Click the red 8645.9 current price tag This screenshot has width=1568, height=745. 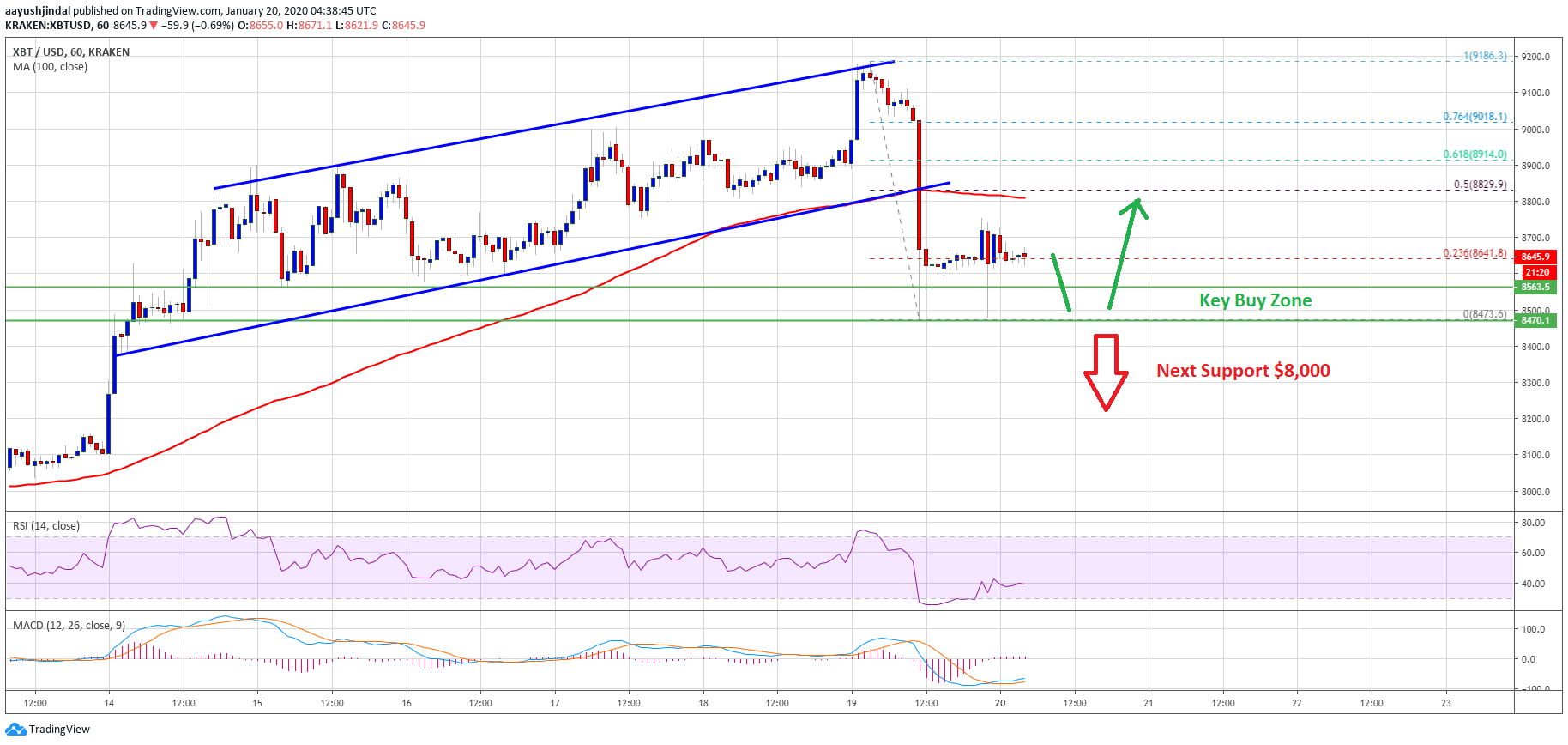point(1535,257)
